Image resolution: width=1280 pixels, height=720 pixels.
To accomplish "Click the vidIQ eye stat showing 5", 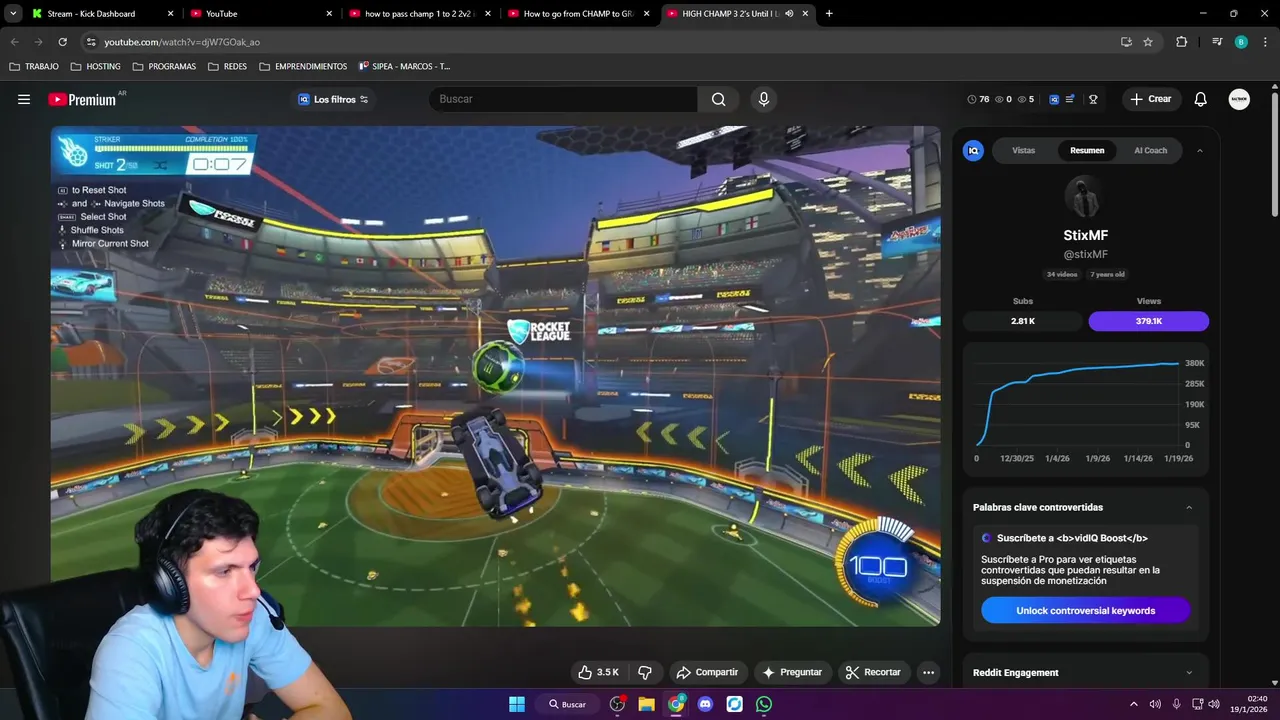I will click(1025, 99).
